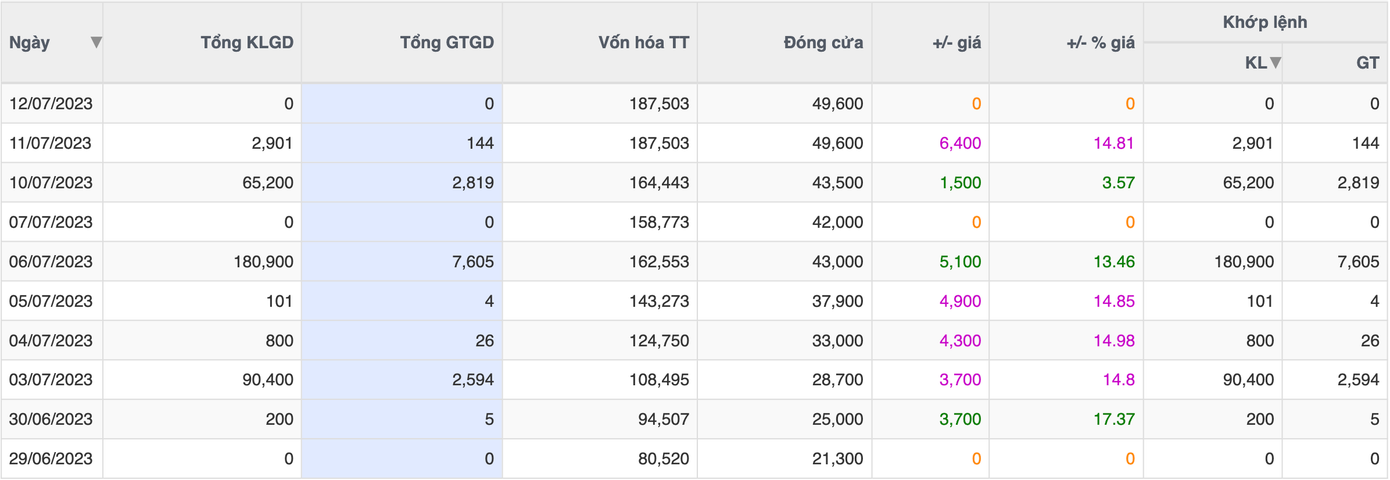The width and height of the screenshot is (1390, 480).
Task: Select the +/- % giá header
Action: (x=1100, y=43)
